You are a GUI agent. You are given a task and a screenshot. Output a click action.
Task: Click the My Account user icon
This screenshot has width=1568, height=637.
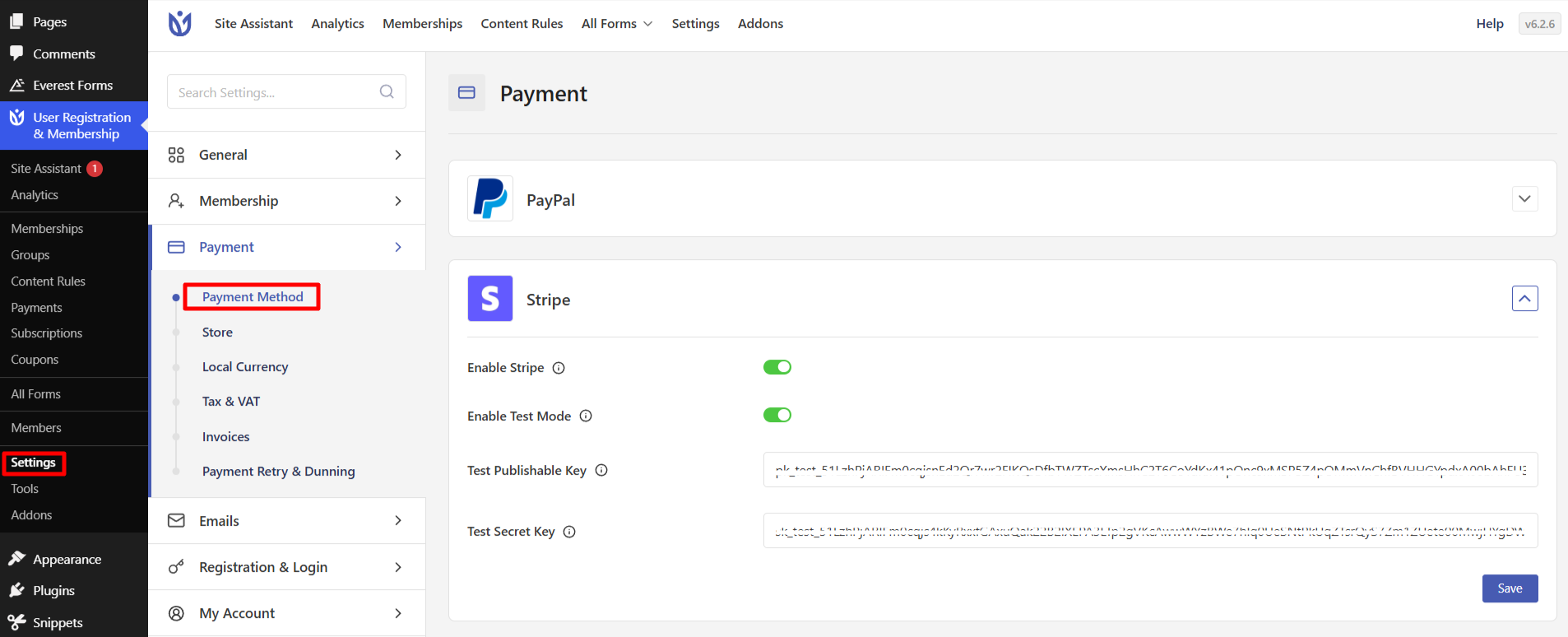pyautogui.click(x=176, y=613)
